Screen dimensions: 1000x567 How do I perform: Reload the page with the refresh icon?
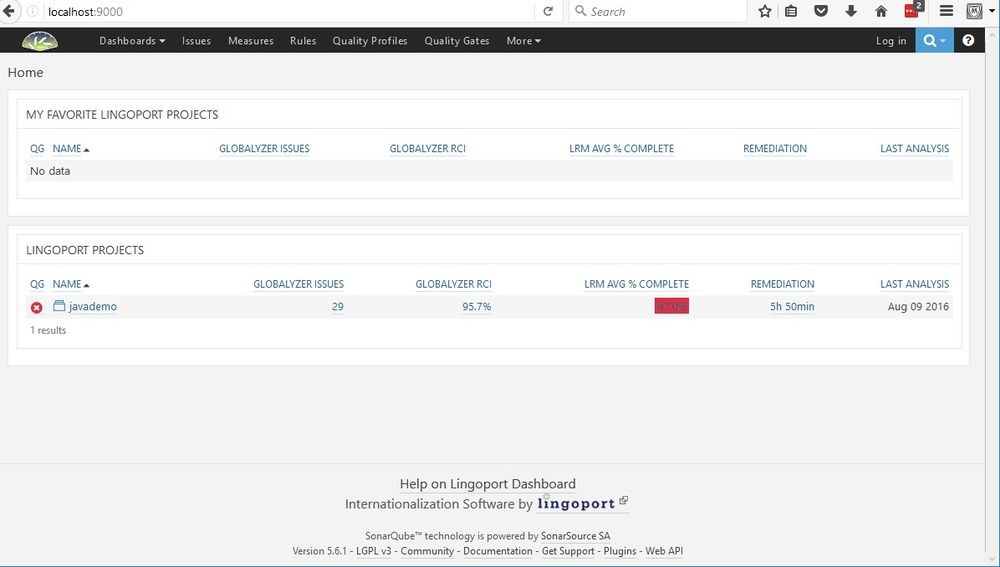pyautogui.click(x=548, y=12)
